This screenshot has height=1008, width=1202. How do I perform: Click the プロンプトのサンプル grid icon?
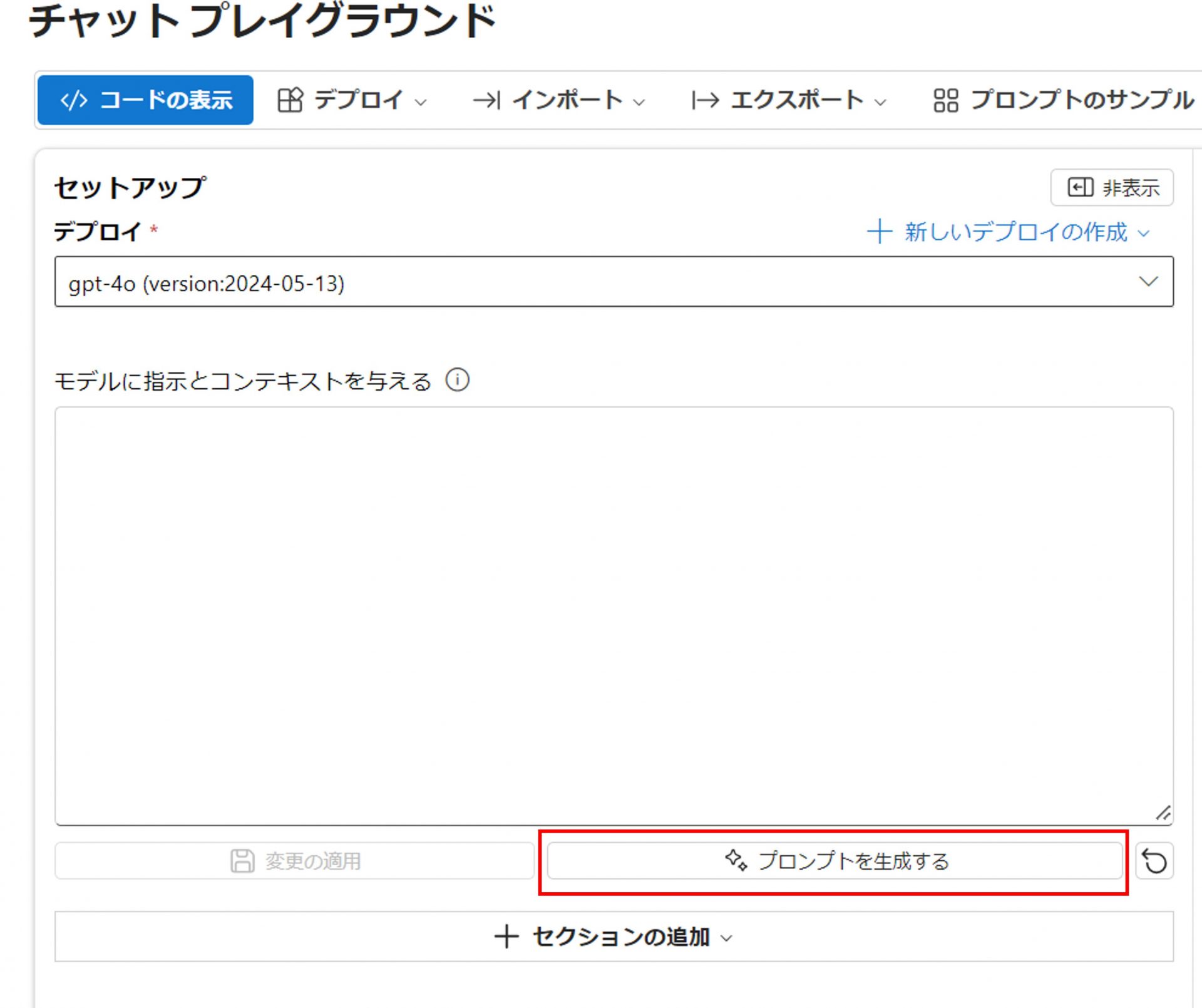945,100
